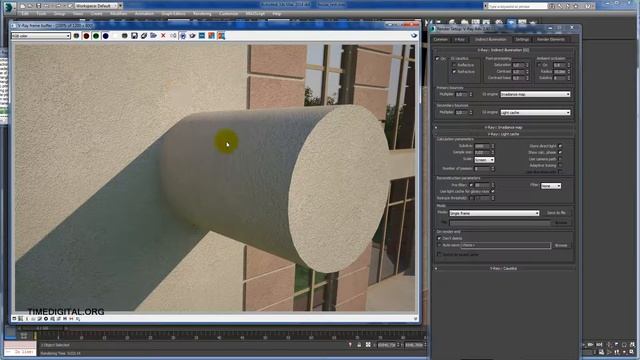The height and width of the screenshot is (360, 640).
Task: Click the lock selection icon in status bar
Action: tap(359, 345)
